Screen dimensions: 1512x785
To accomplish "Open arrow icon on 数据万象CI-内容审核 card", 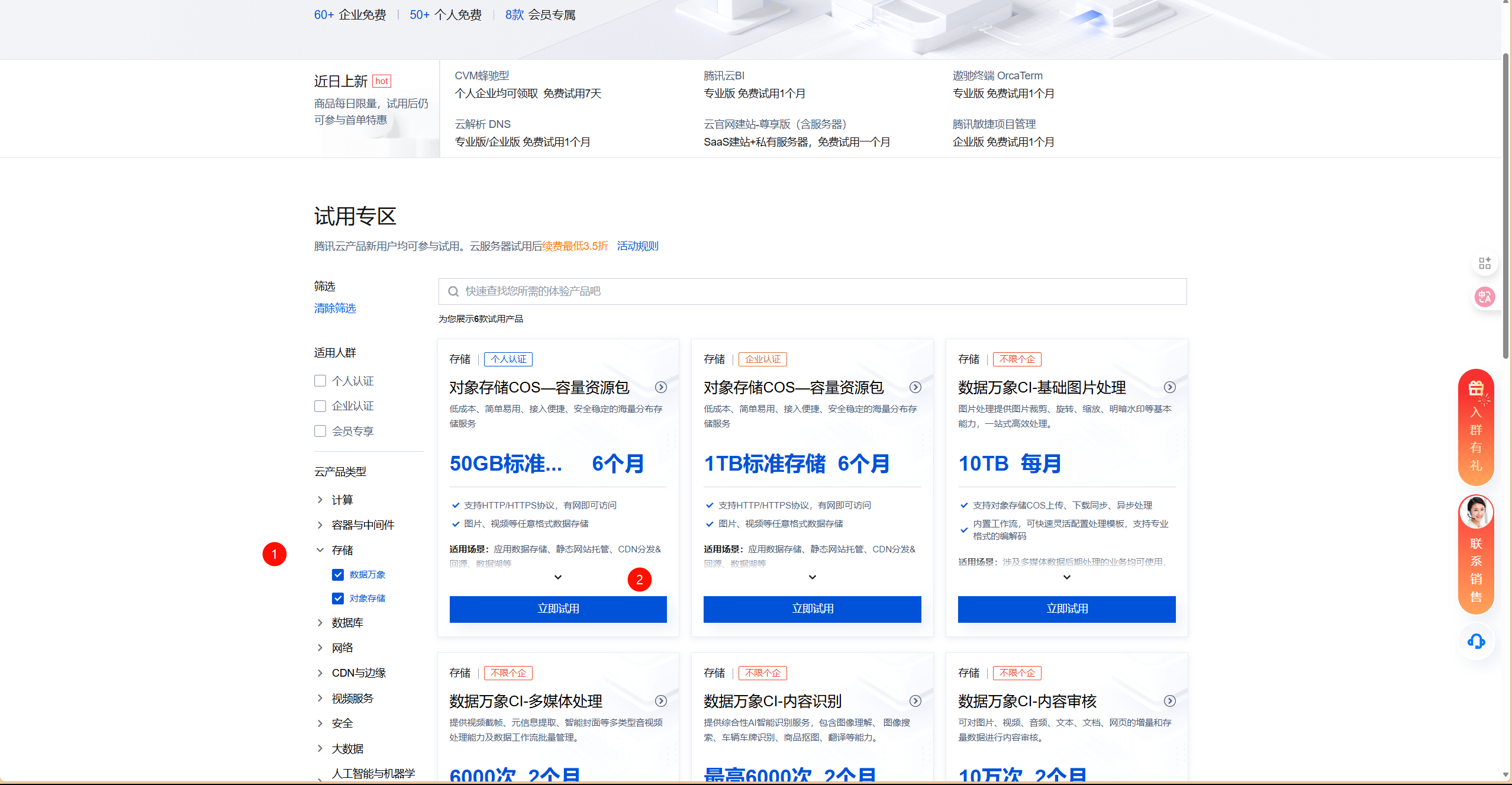I will coord(1170,701).
